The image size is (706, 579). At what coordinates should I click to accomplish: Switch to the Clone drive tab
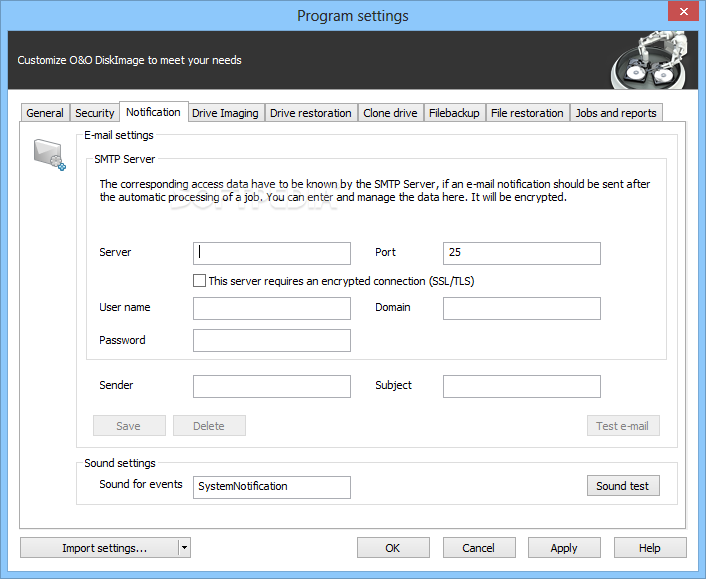click(390, 113)
